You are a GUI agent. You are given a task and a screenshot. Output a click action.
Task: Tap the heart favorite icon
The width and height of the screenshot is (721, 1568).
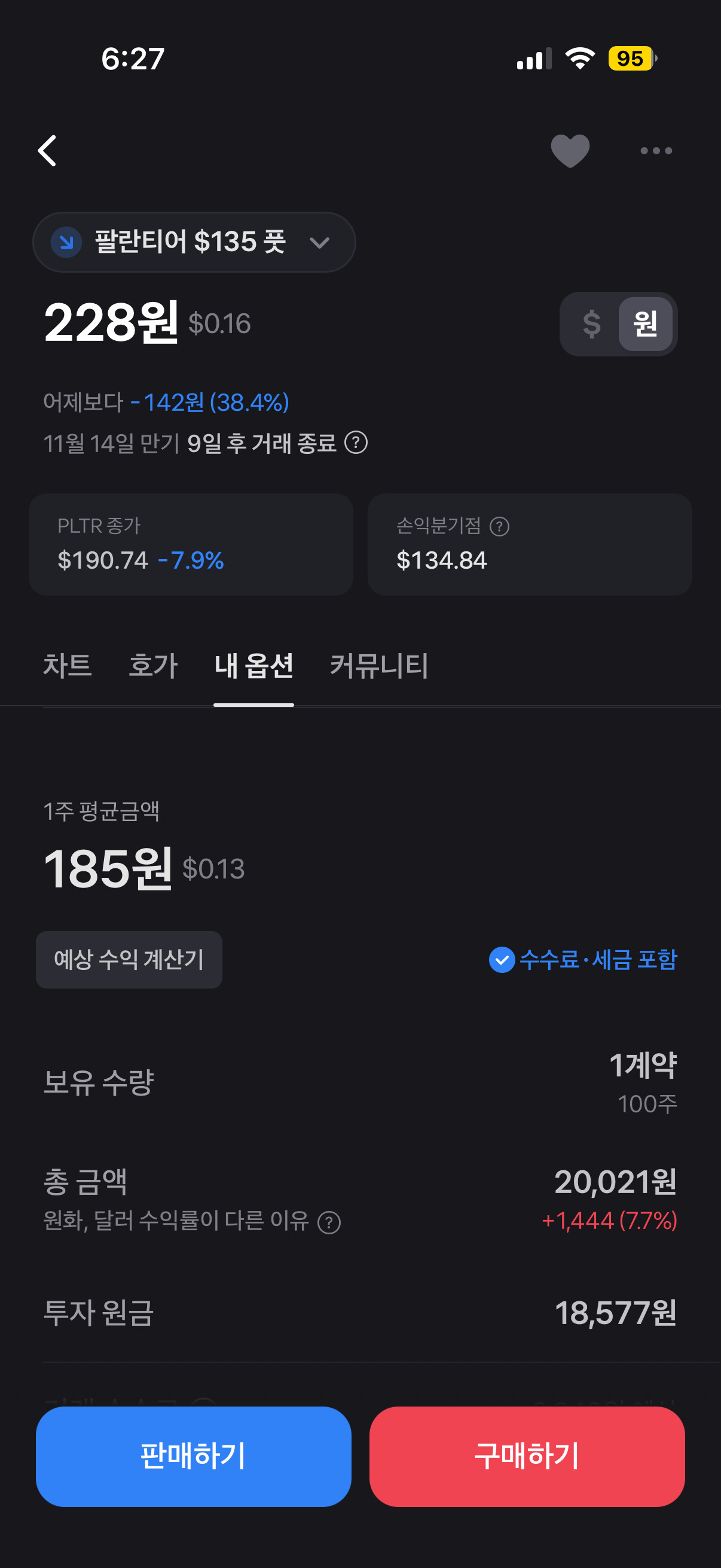pos(570,150)
